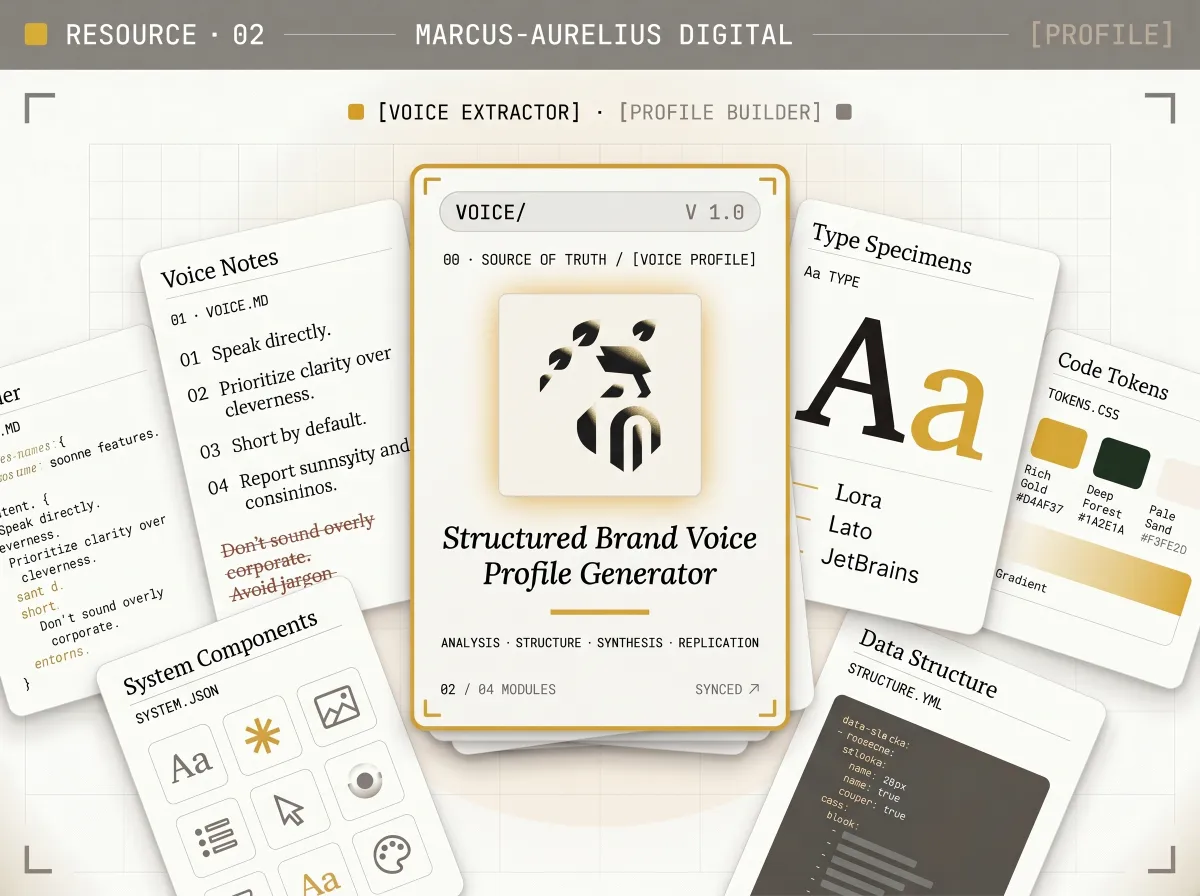Select the Deep Forest color swatch
The height and width of the screenshot is (896, 1200).
pyautogui.click(x=1121, y=463)
